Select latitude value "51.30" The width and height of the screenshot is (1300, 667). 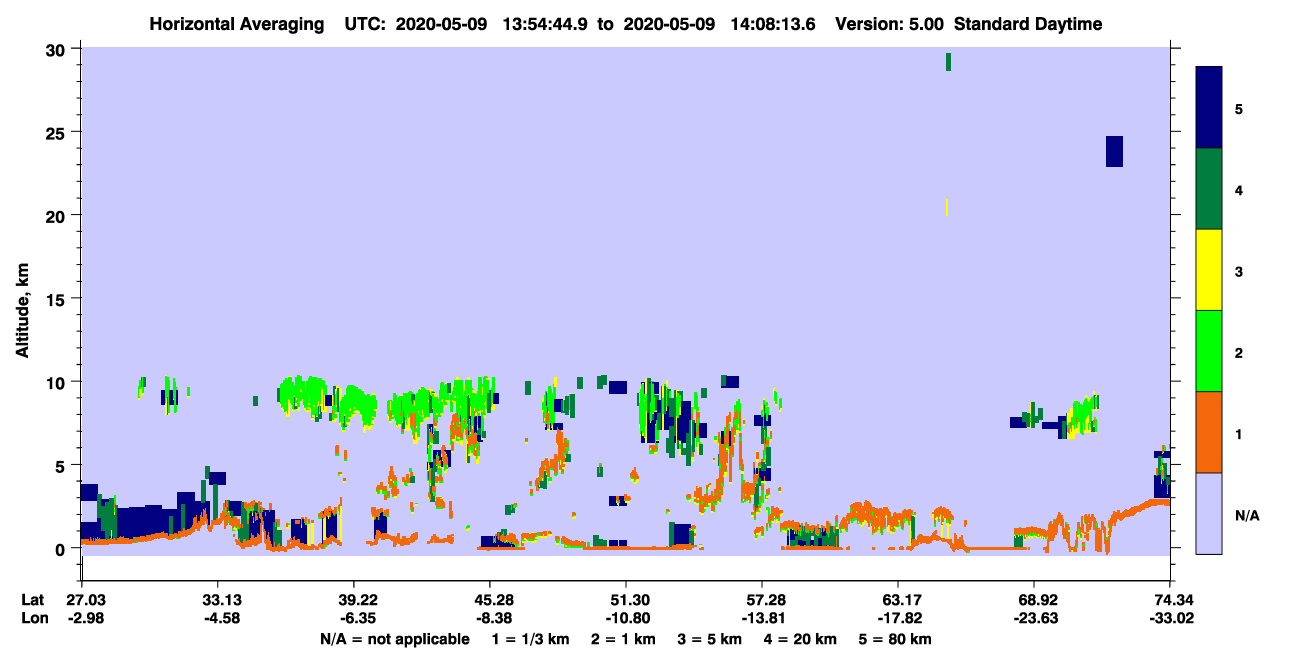pyautogui.click(x=626, y=600)
